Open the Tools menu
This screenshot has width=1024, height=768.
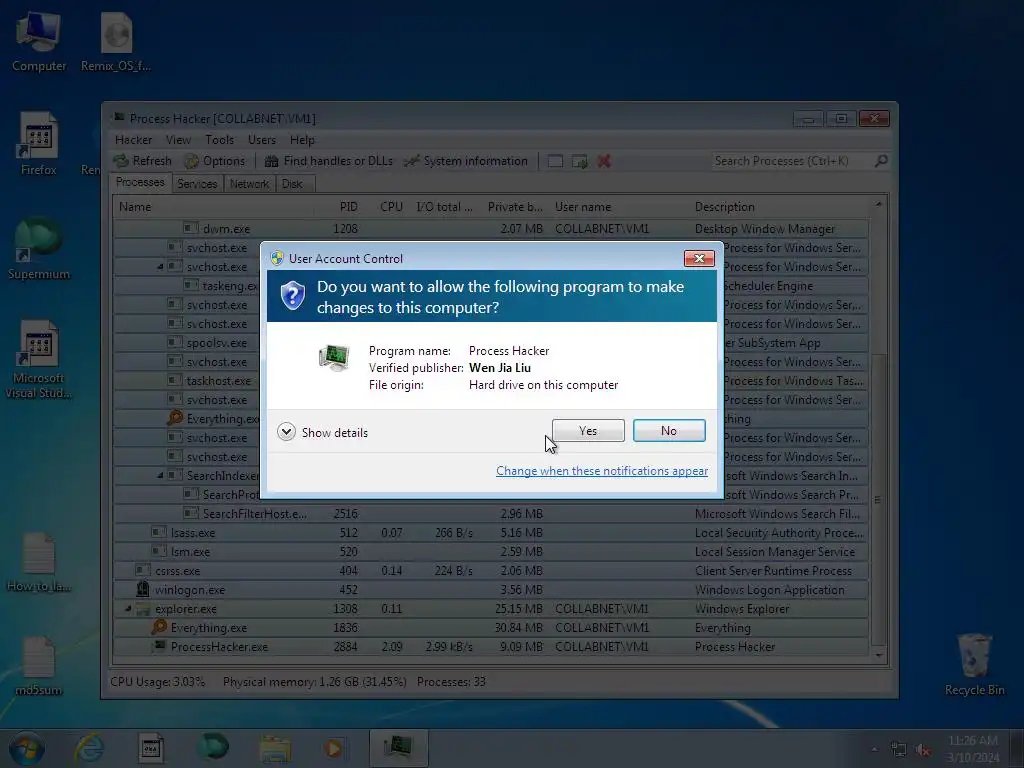pyautogui.click(x=219, y=140)
